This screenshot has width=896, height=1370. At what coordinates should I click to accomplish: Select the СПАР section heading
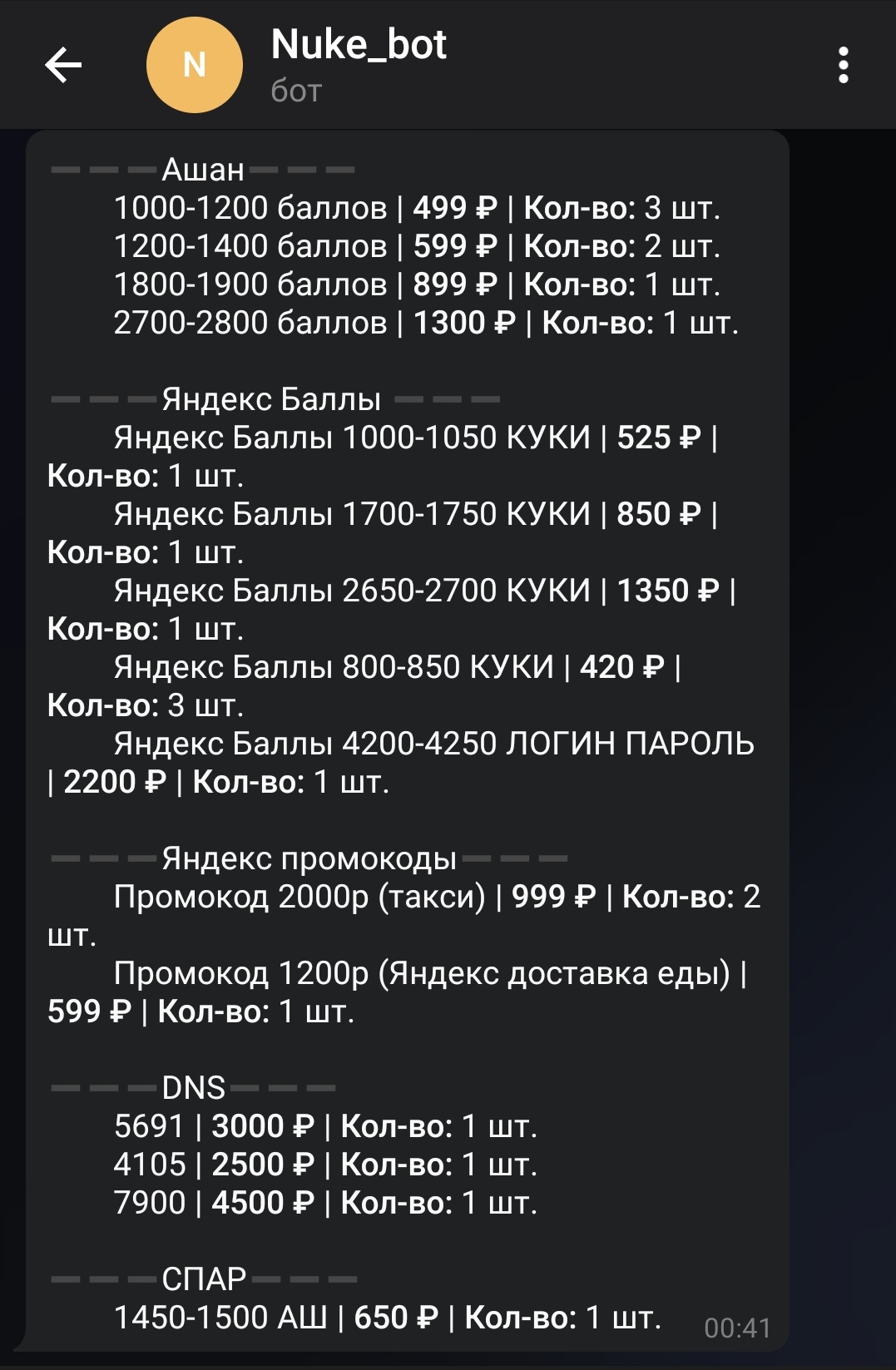click(x=204, y=1279)
